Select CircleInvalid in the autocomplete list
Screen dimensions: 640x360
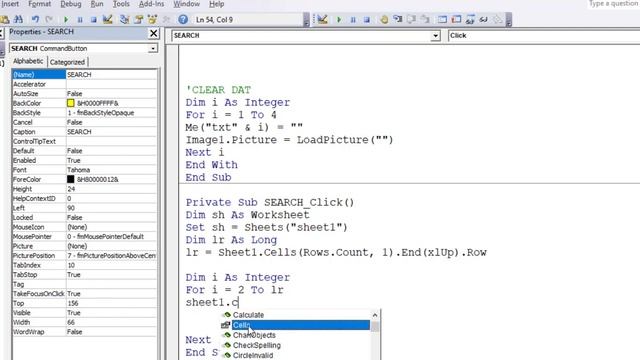(253, 356)
